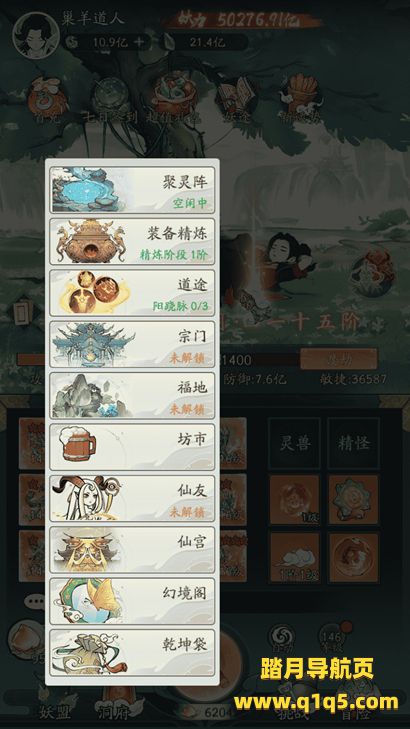This screenshot has width=410, height=729.
Task: Open the 幻境阁 butterfly entry
Action: 132,602
